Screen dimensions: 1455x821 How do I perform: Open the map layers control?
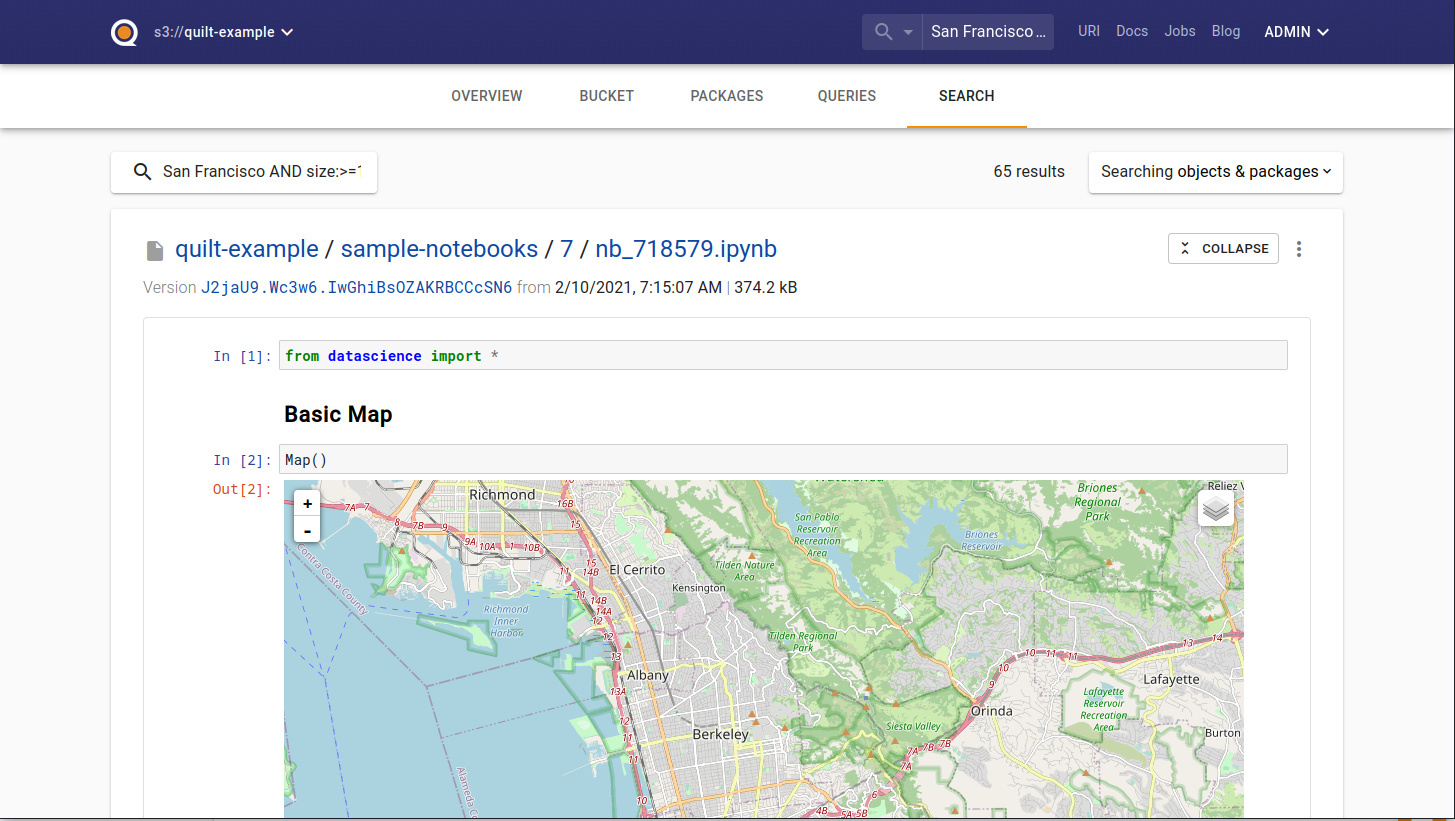click(x=1215, y=508)
